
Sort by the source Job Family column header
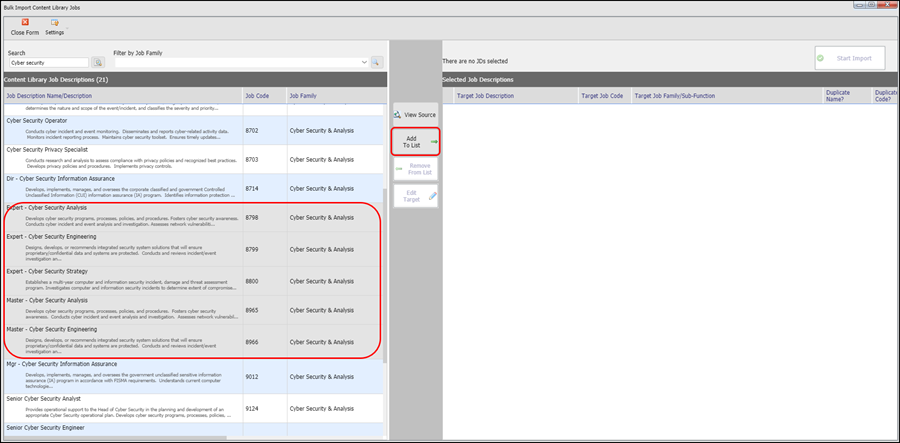[x=337, y=96]
